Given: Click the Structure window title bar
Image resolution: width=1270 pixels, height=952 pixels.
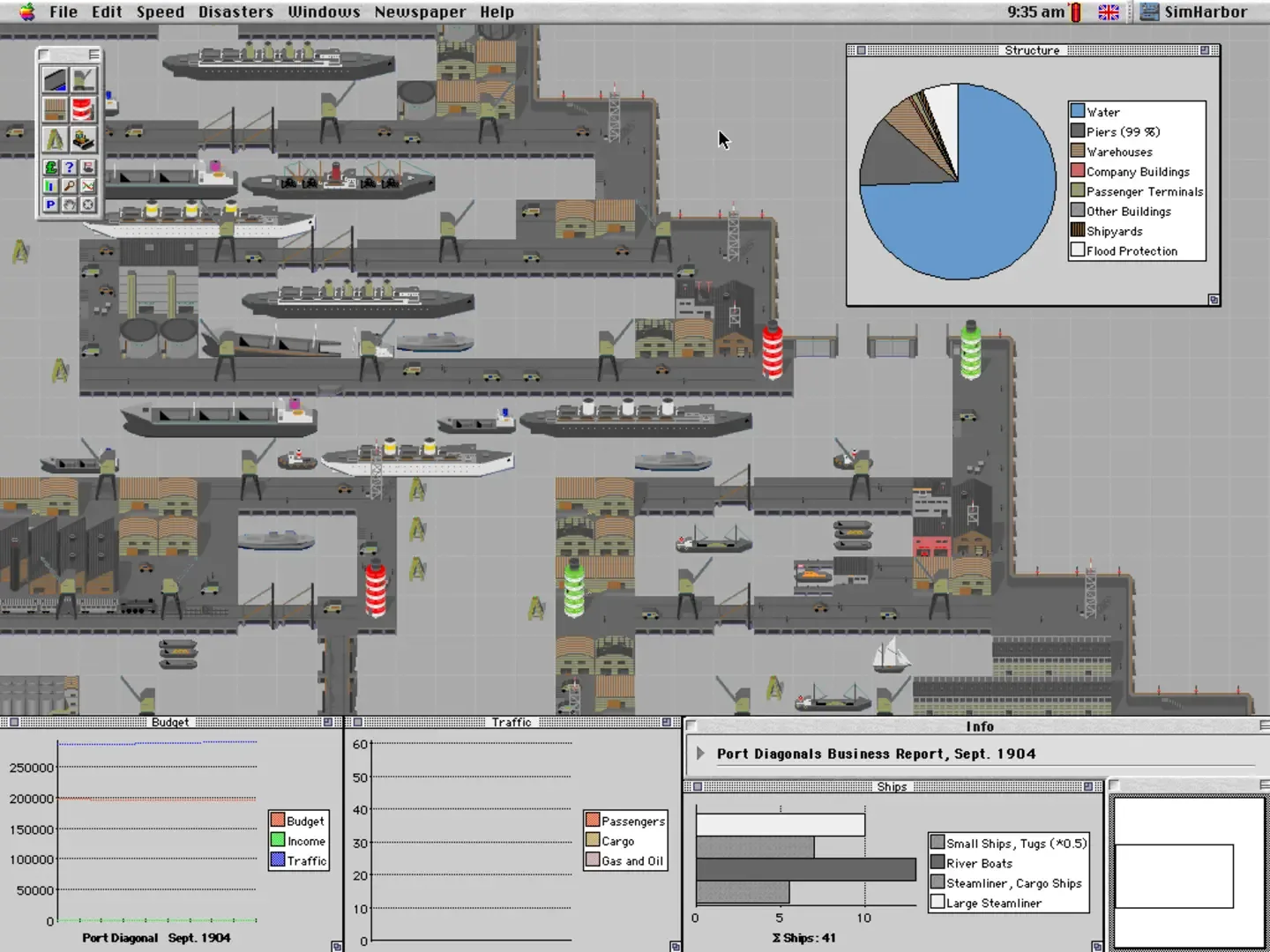Looking at the screenshot, I should click(1032, 50).
